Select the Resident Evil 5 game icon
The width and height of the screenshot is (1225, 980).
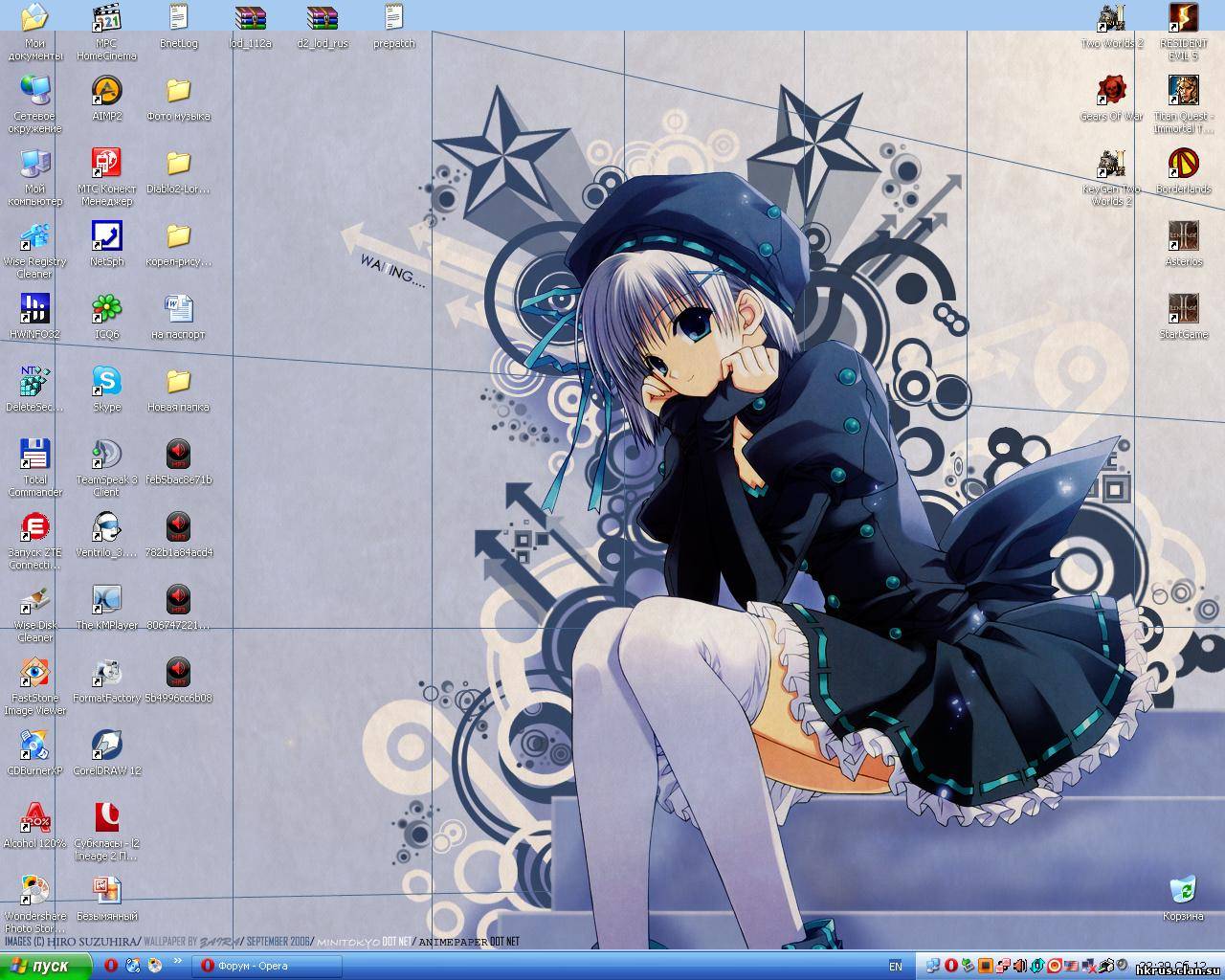(x=1183, y=18)
